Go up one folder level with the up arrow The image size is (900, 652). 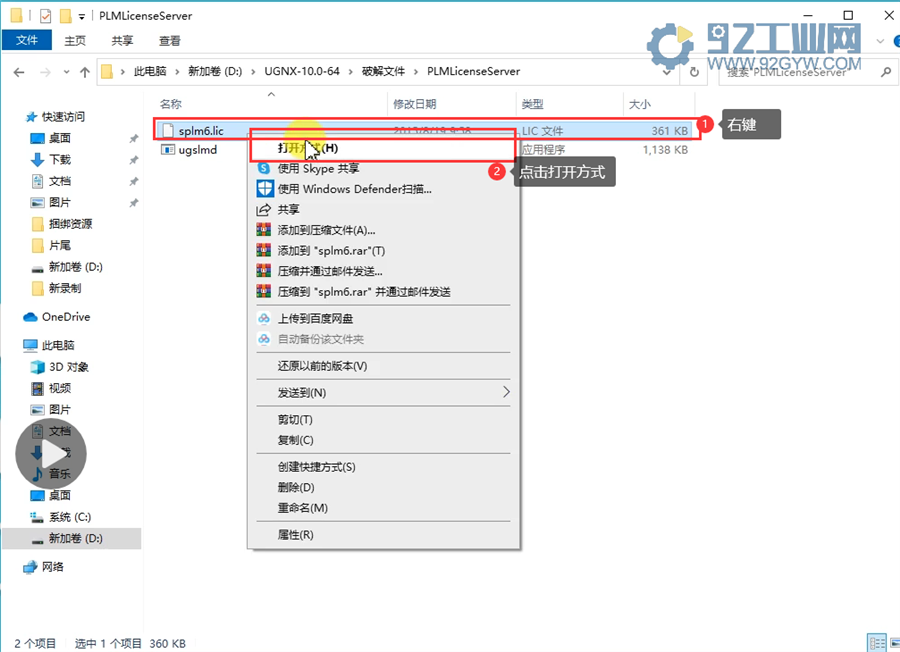85,72
